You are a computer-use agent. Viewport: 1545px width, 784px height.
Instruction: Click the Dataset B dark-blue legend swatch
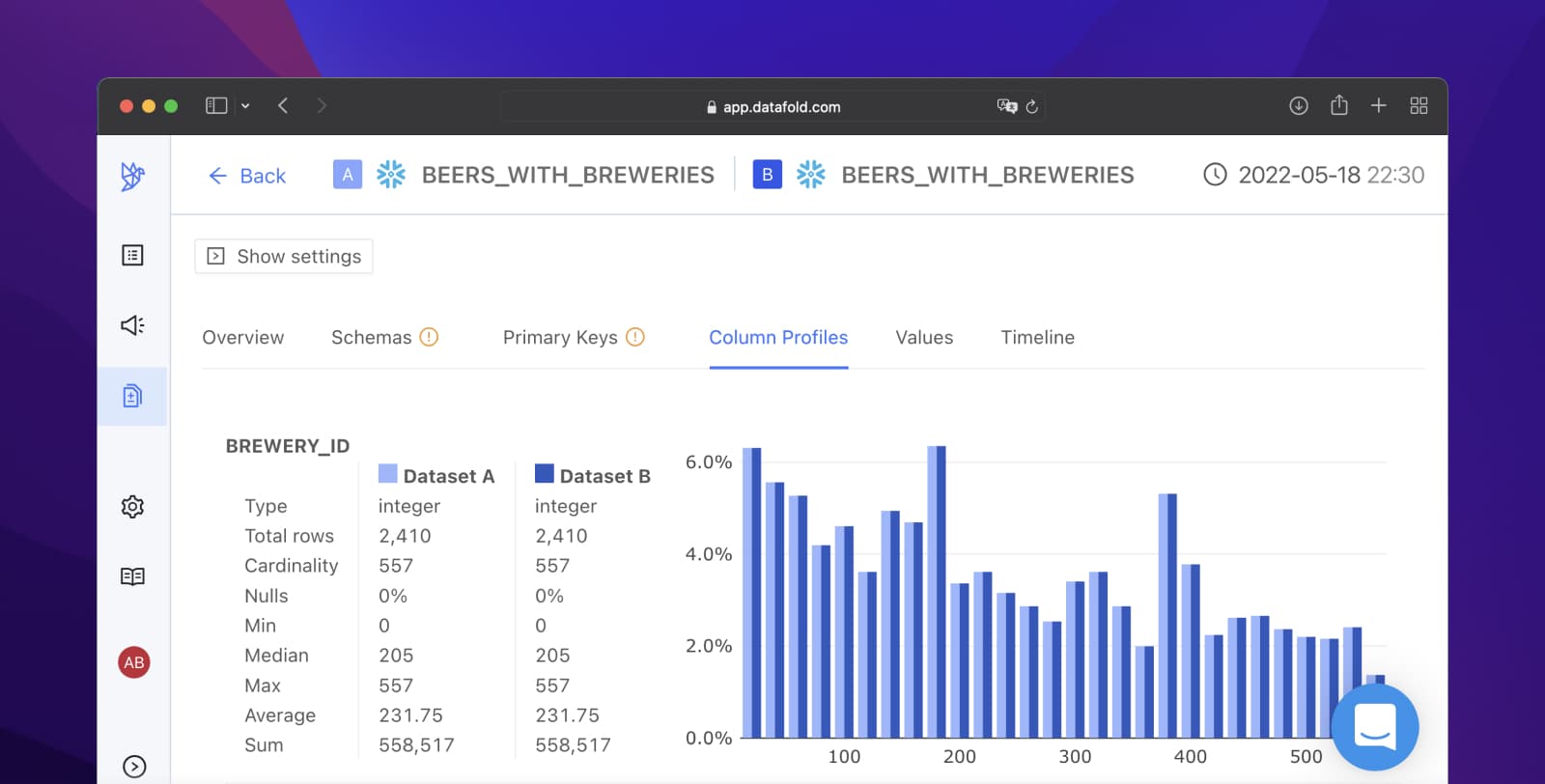point(545,473)
